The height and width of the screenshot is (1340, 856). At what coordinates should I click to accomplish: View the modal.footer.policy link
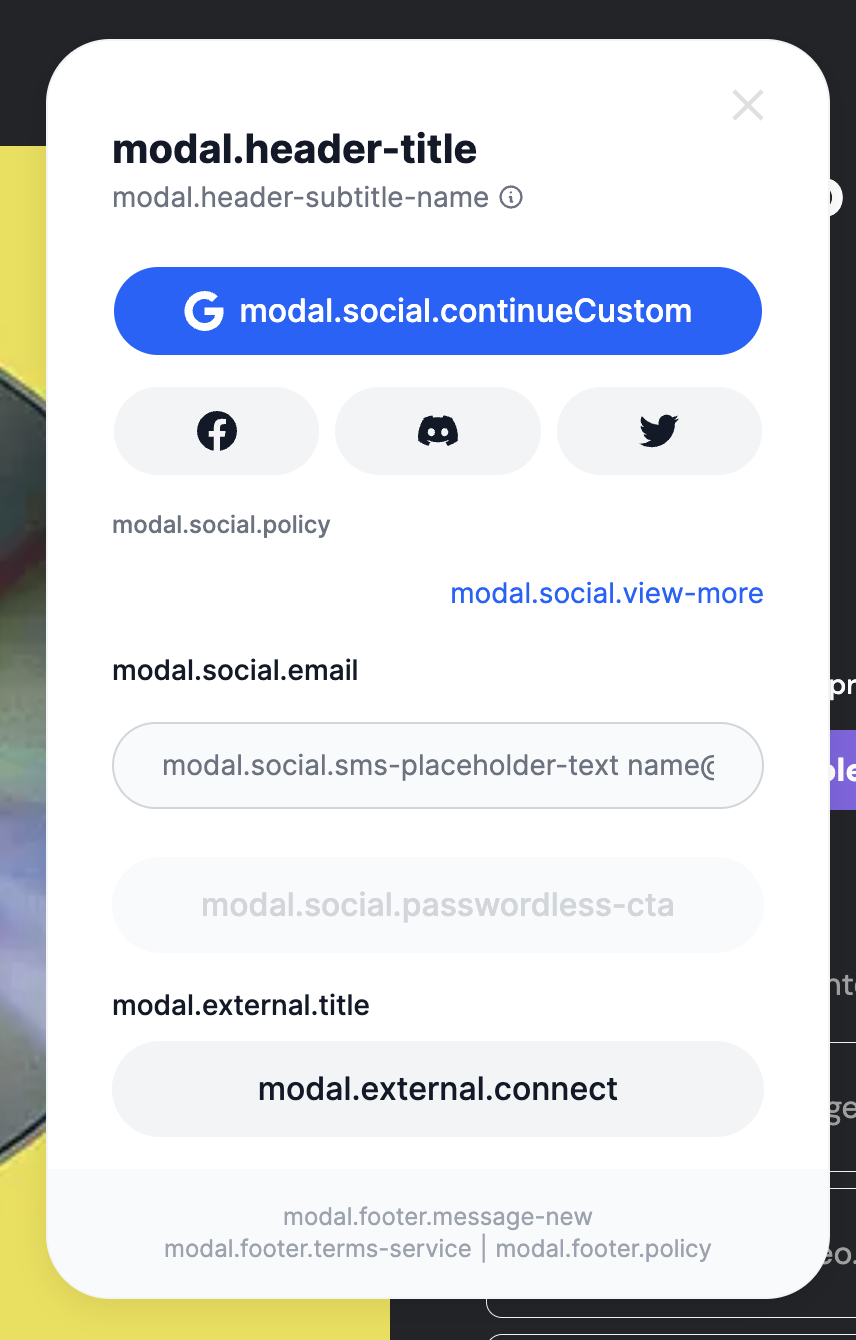[x=603, y=1248]
